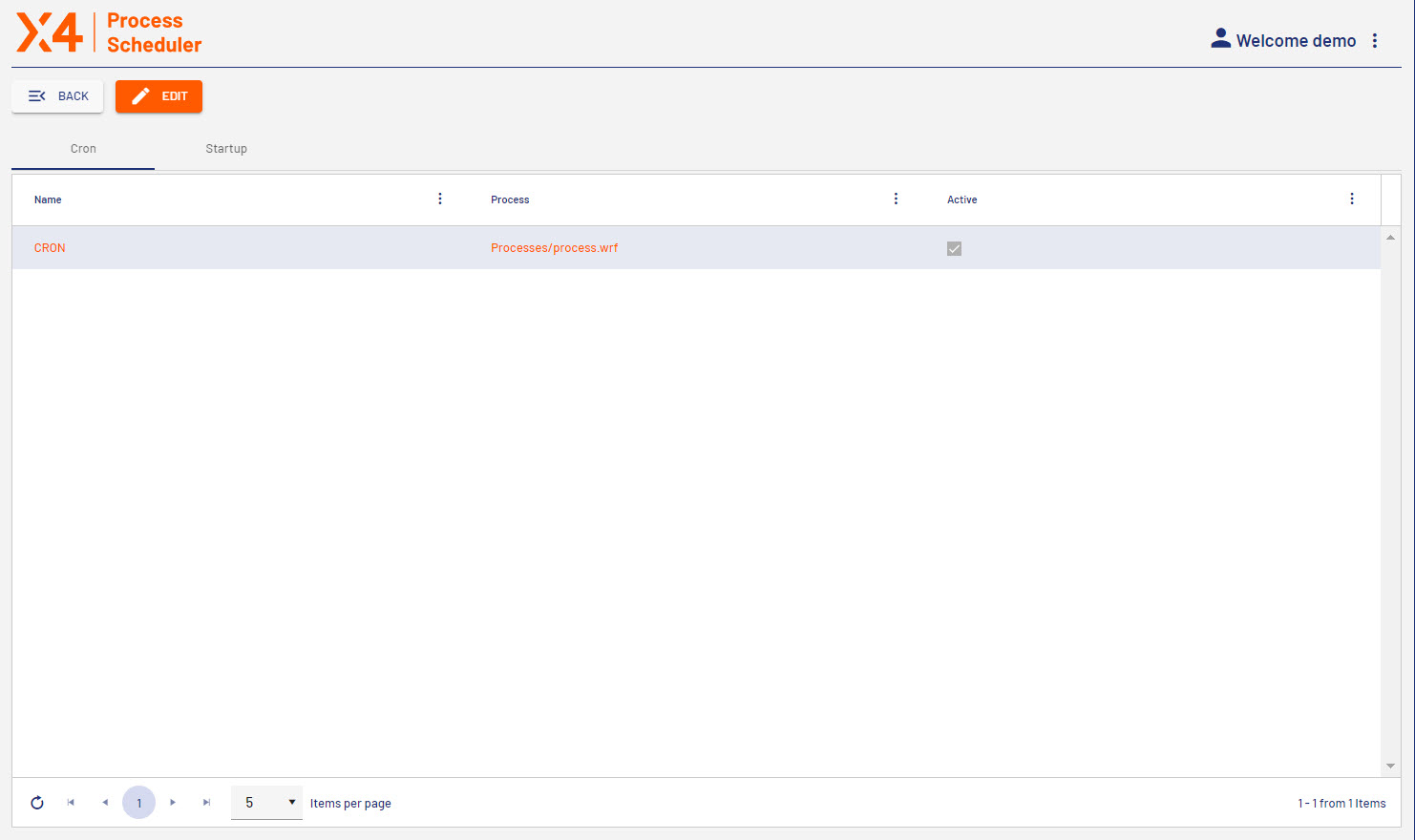
Task: Jump to last page of results
Action: click(x=206, y=803)
